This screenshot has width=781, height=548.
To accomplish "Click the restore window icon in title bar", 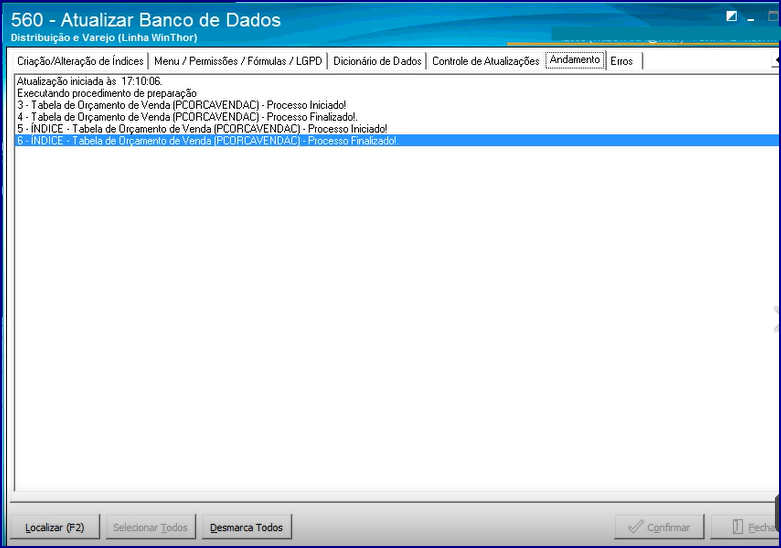I will (731, 16).
